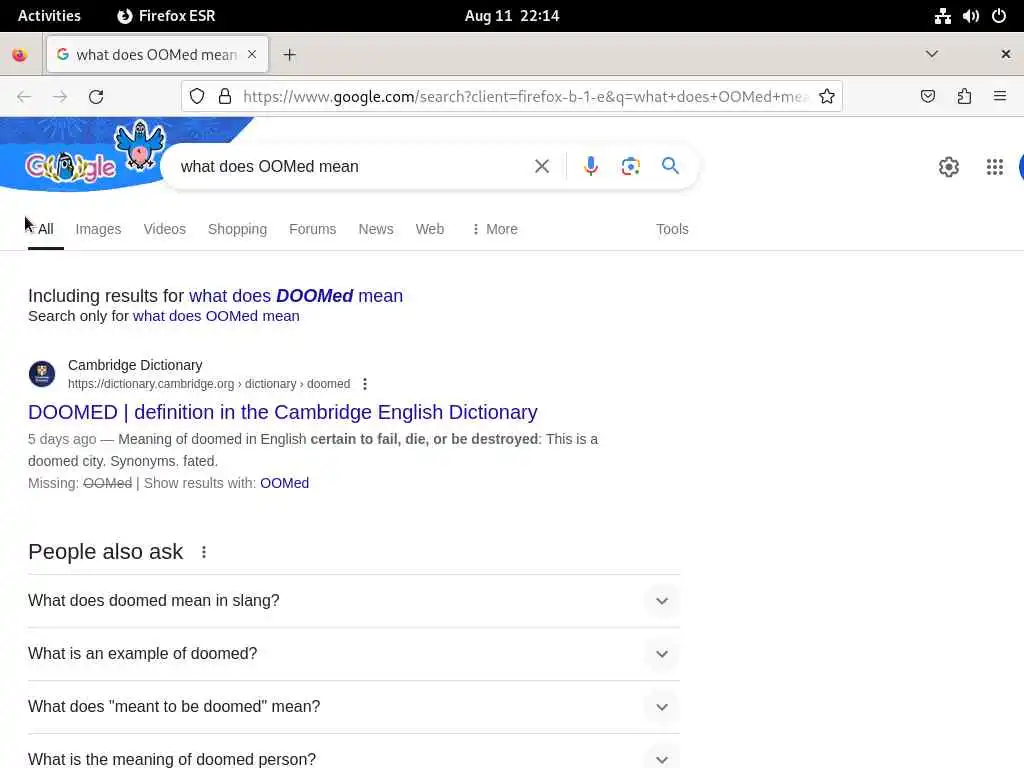Open the search Tools options
The height and width of the screenshot is (768, 1024).
point(672,229)
